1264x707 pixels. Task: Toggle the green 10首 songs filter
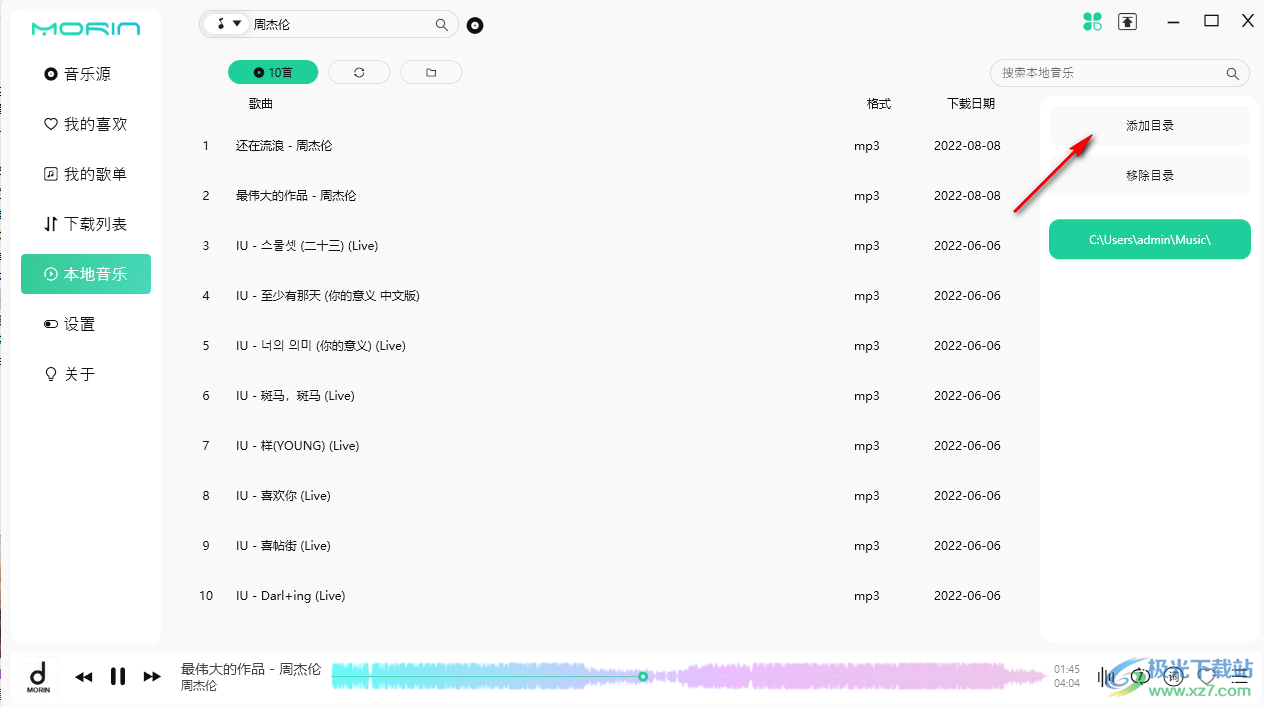click(x=272, y=71)
